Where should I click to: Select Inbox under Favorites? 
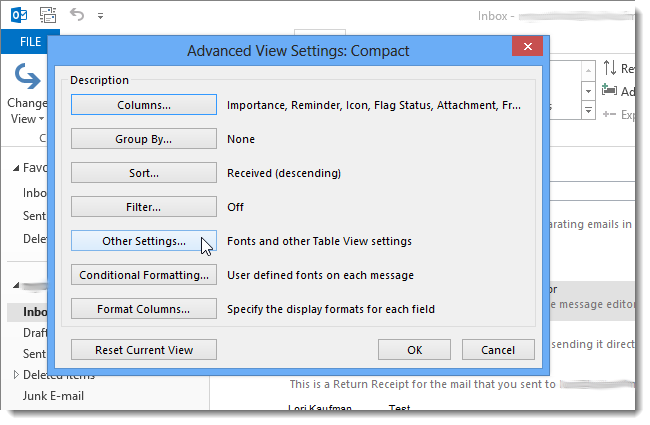pos(35,193)
